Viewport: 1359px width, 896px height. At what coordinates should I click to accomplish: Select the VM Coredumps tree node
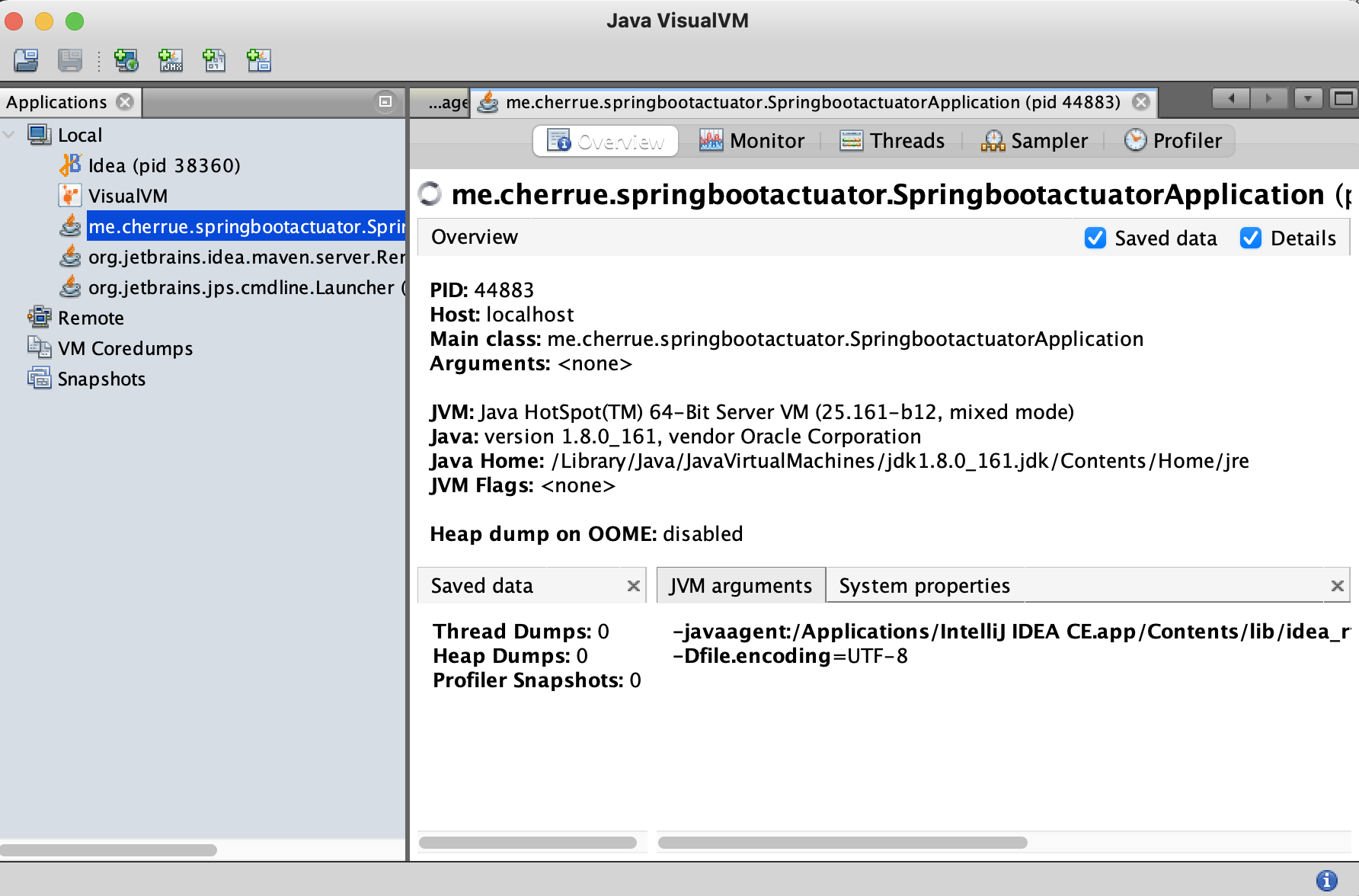click(126, 348)
